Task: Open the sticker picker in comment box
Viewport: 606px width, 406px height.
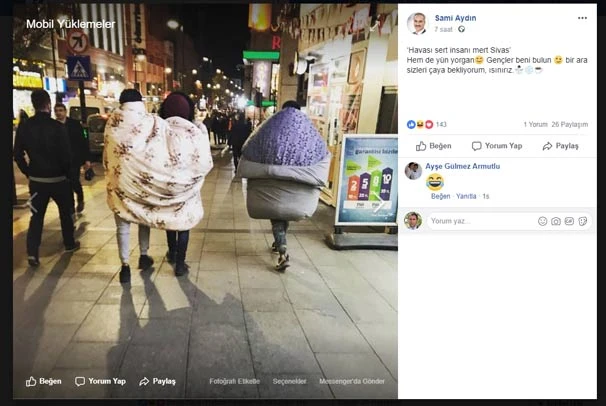Action: tap(583, 221)
